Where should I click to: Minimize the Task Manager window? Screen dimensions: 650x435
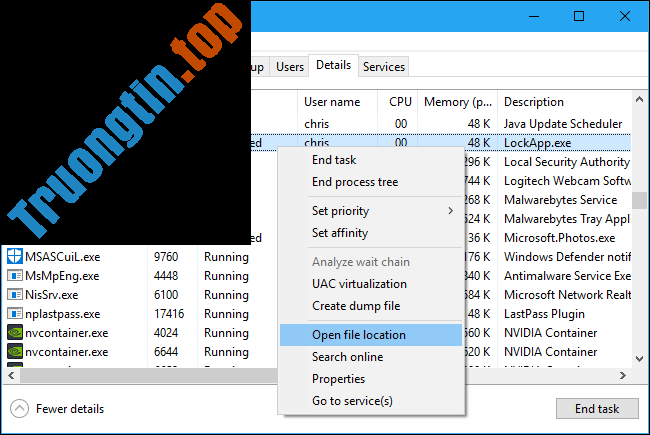(534, 17)
